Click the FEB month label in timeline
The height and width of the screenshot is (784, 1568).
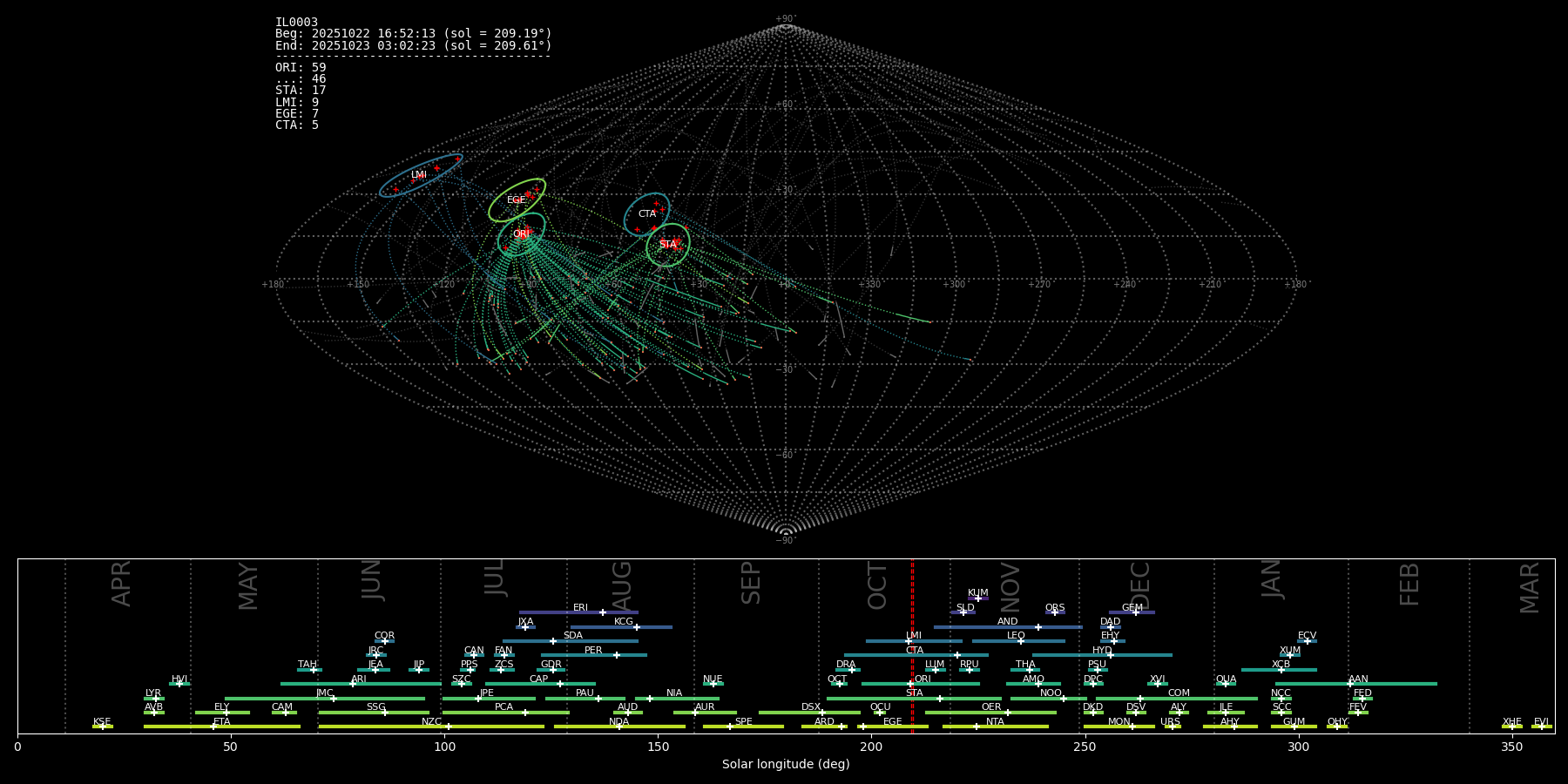[x=1409, y=584]
